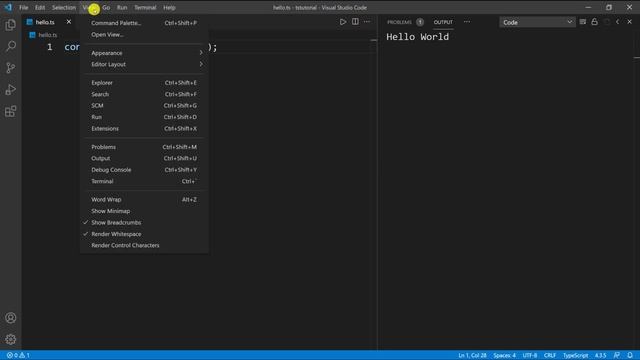
Task: Expand the Editor Layout submenu
Action: (144, 64)
